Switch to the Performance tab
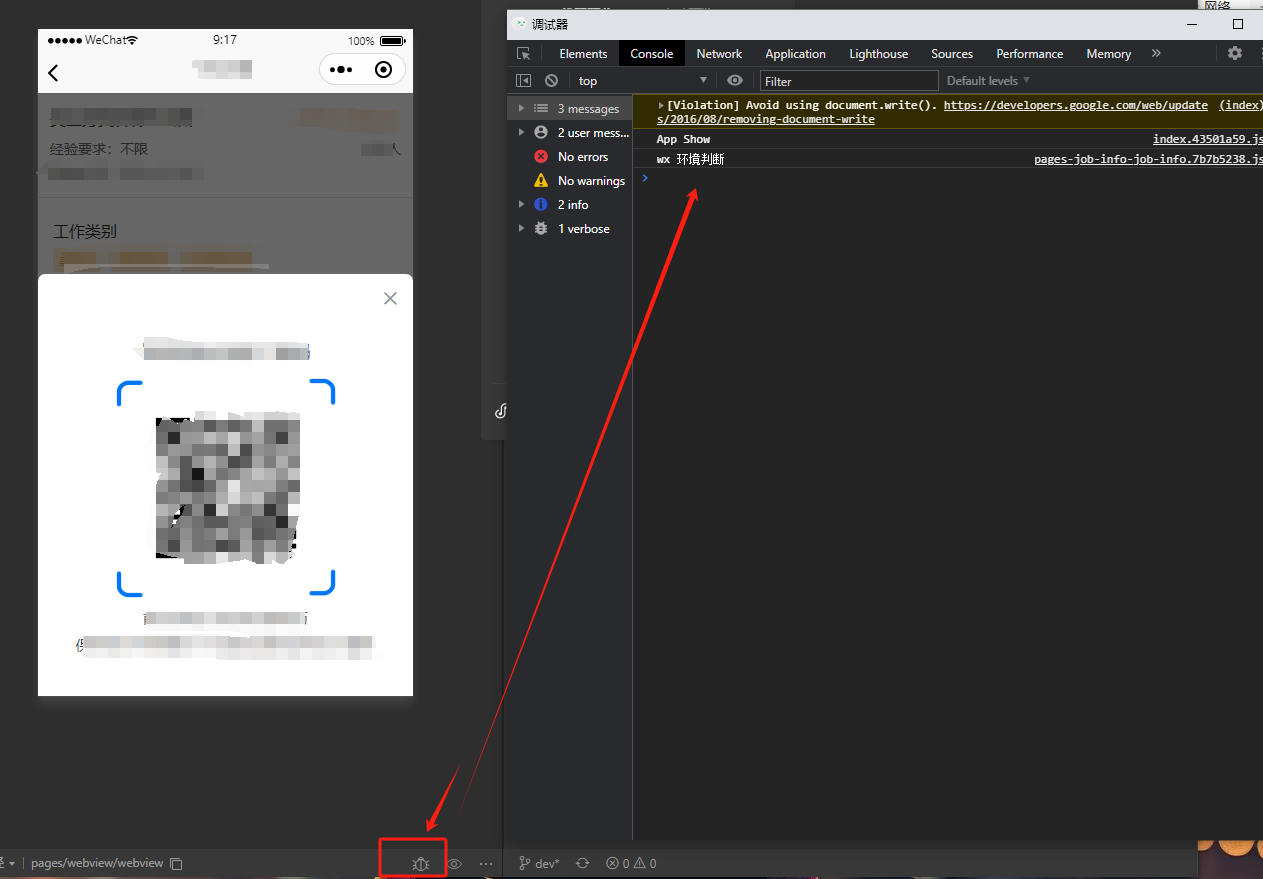1263x879 pixels. click(x=1029, y=54)
